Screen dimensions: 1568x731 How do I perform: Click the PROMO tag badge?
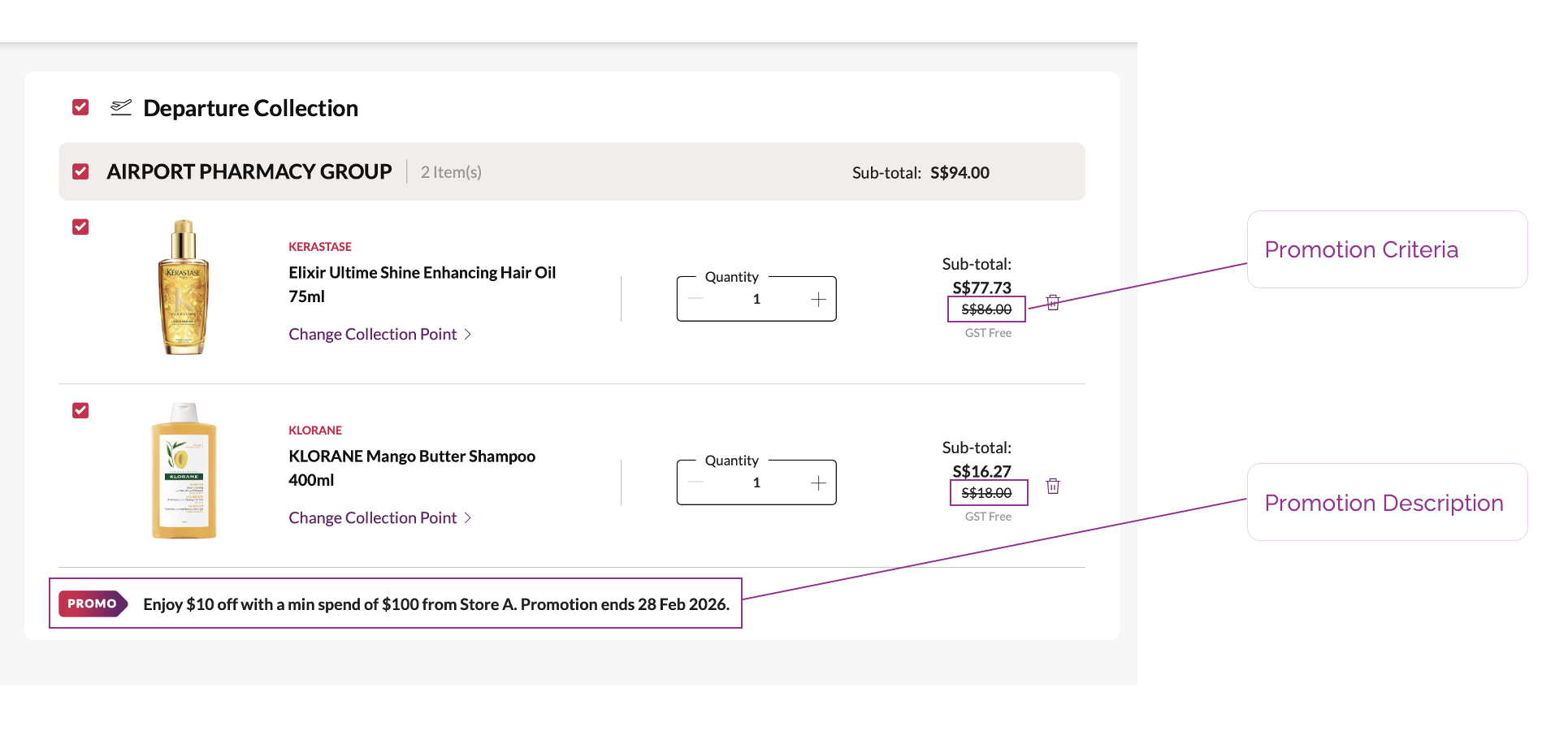(x=93, y=603)
